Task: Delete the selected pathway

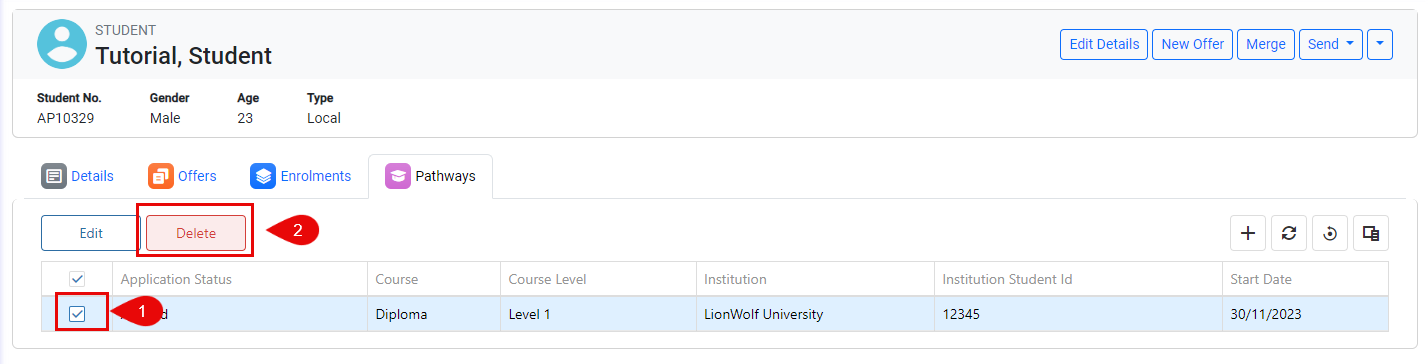Action: coord(196,233)
